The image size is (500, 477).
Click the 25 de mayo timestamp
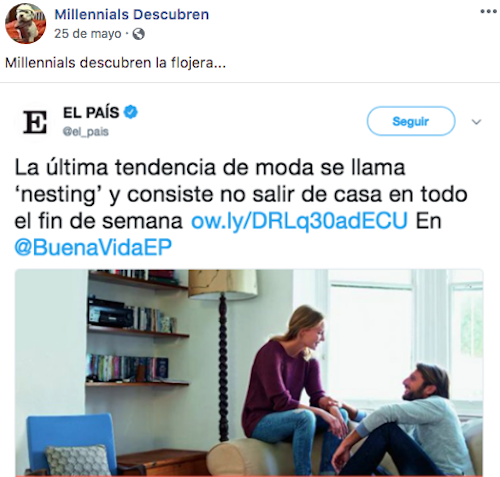coord(88,34)
